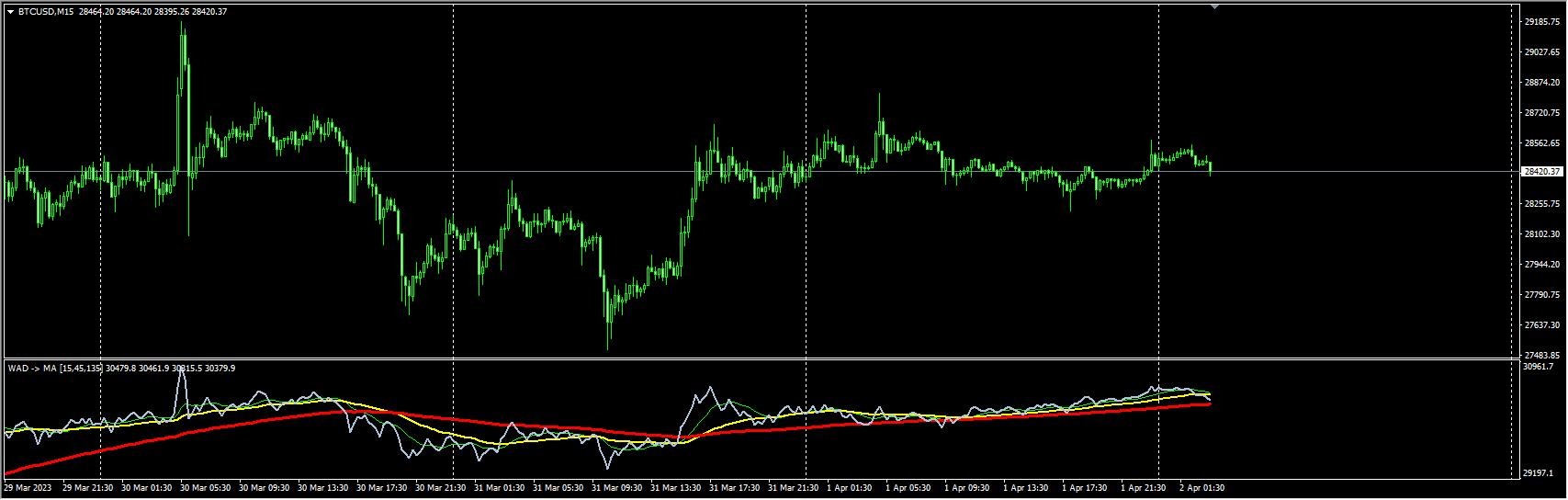Click the 29 Mar 2023 date label
The height and width of the screenshot is (500, 1568).
click(28, 488)
